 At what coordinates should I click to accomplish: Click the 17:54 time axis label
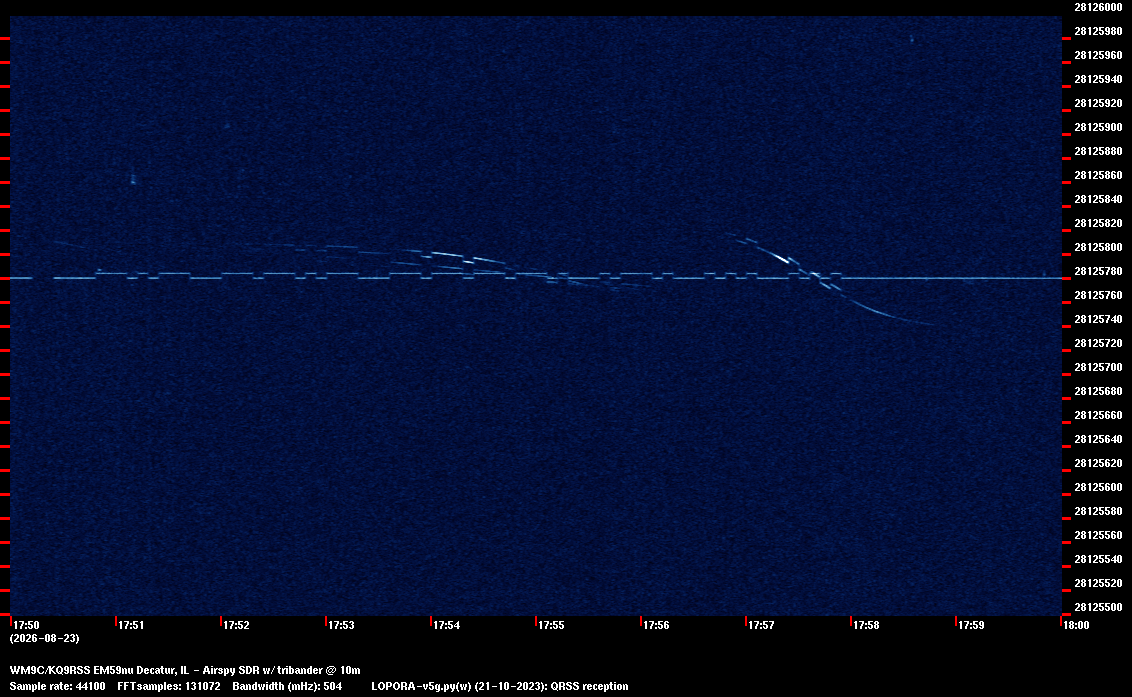(x=446, y=625)
